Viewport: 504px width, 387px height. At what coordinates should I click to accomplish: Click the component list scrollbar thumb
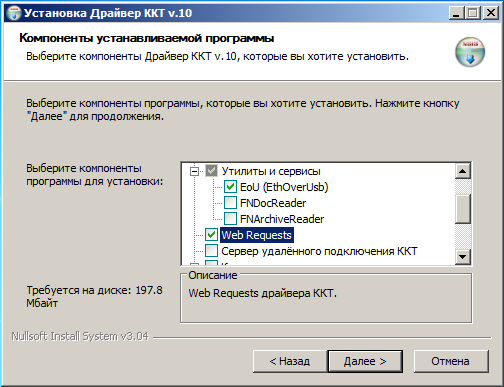pyautogui.click(x=463, y=209)
